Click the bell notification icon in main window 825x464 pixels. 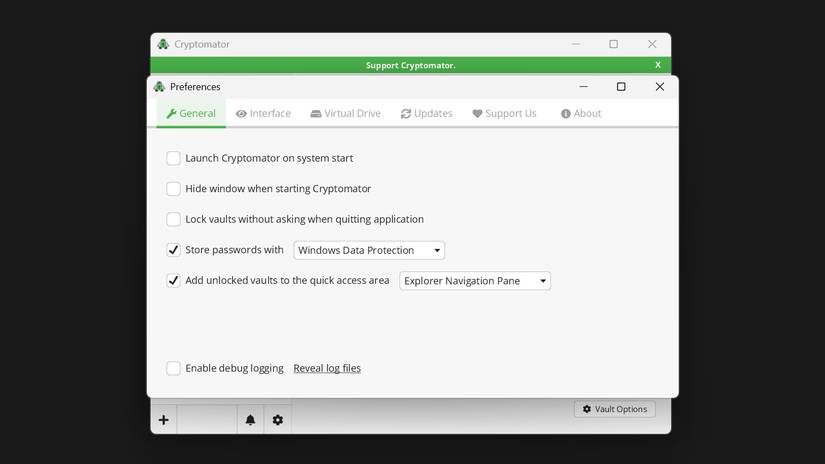coord(250,420)
